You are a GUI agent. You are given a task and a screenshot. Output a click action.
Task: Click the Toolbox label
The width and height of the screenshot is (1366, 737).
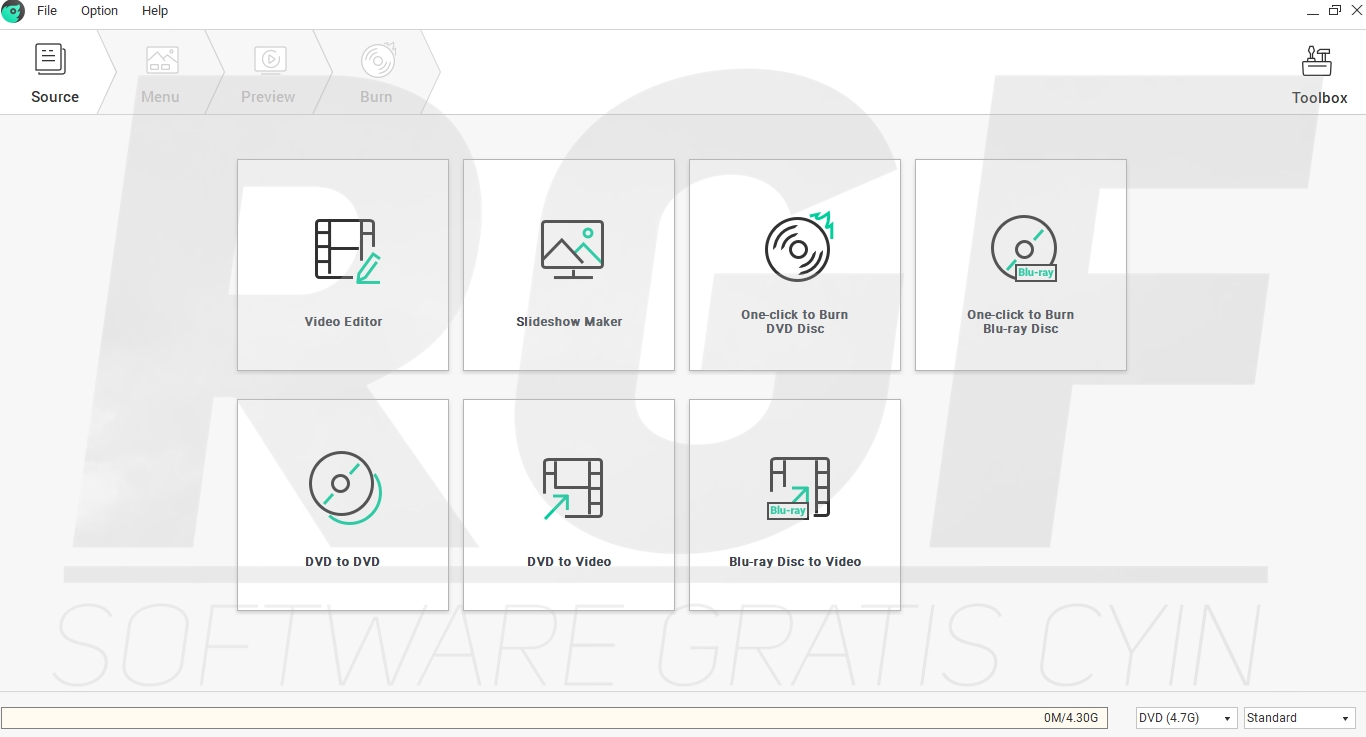pos(1319,98)
